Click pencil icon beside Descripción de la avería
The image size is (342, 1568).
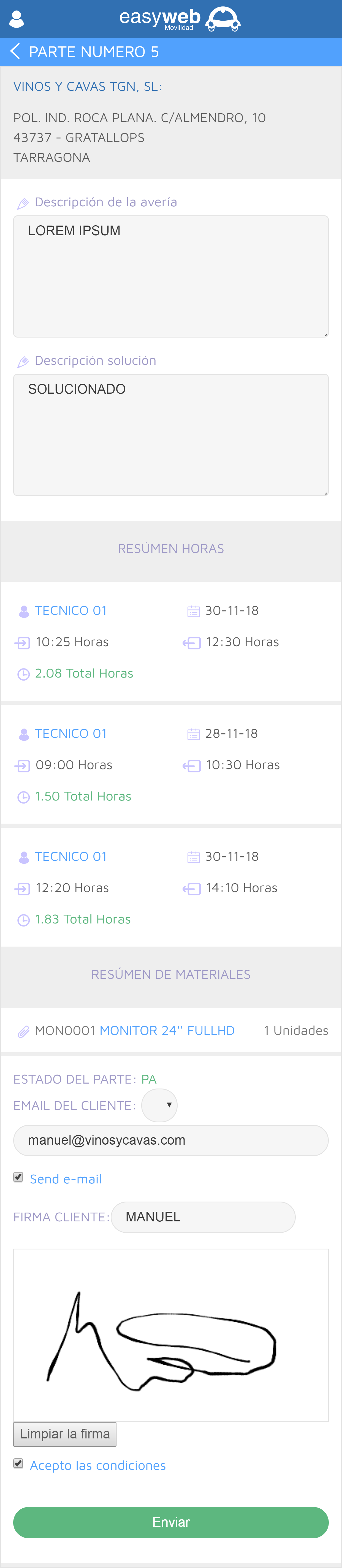23,203
